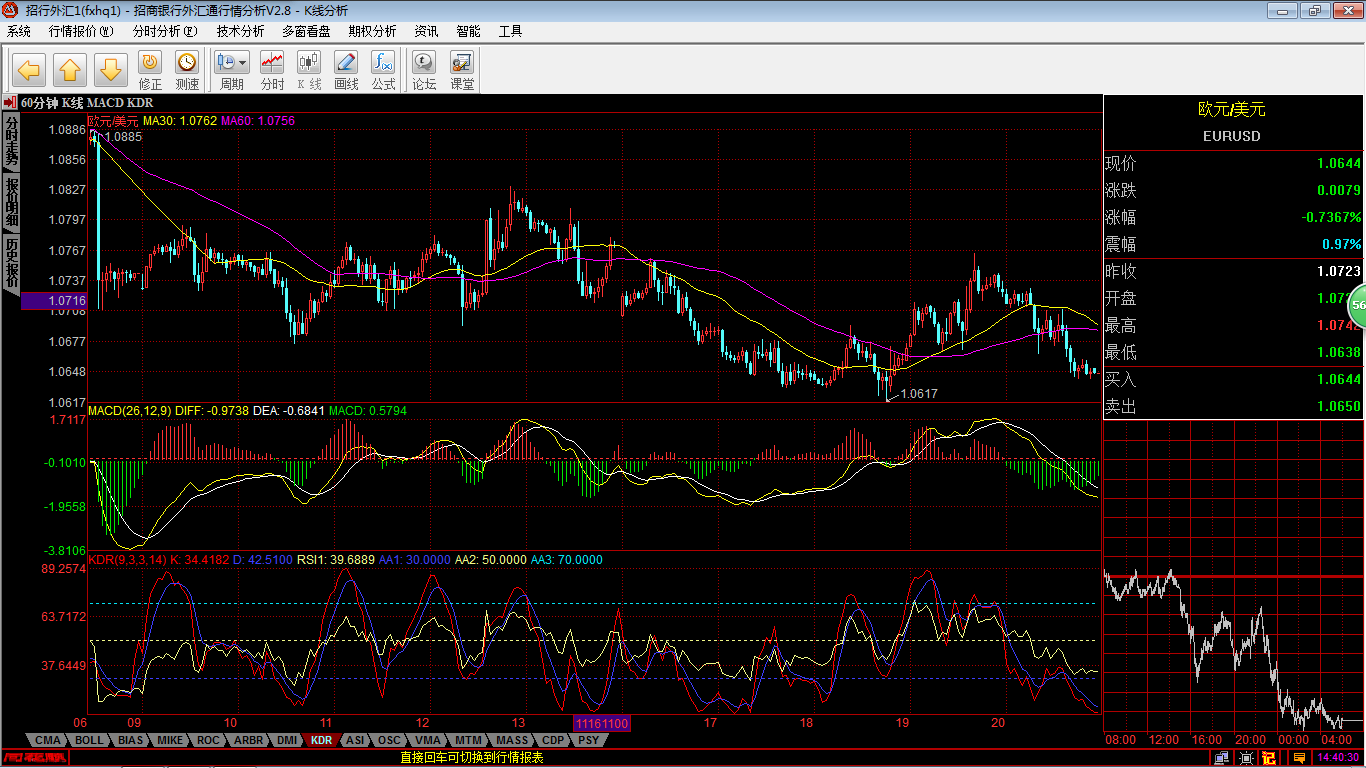Select the 分时 time-share chart icon
This screenshot has width=1366, height=768.
click(x=272, y=64)
